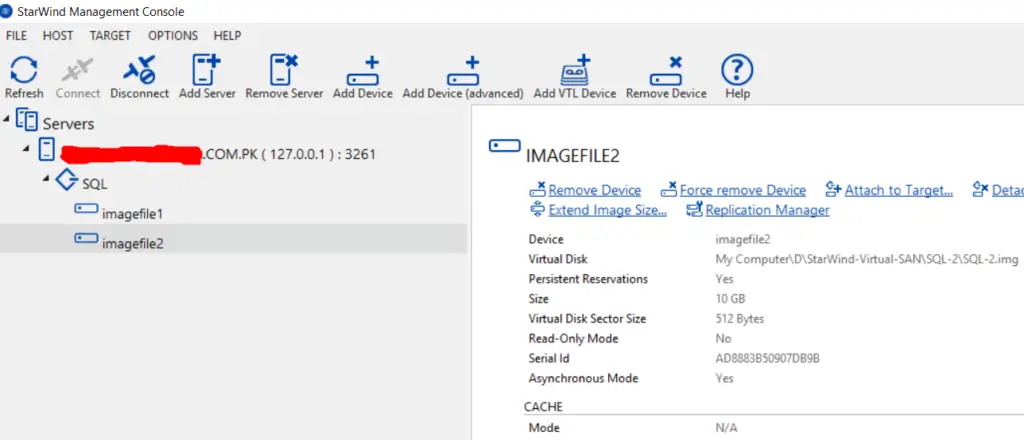
Task: Click the Add Device icon
Action: (362, 70)
